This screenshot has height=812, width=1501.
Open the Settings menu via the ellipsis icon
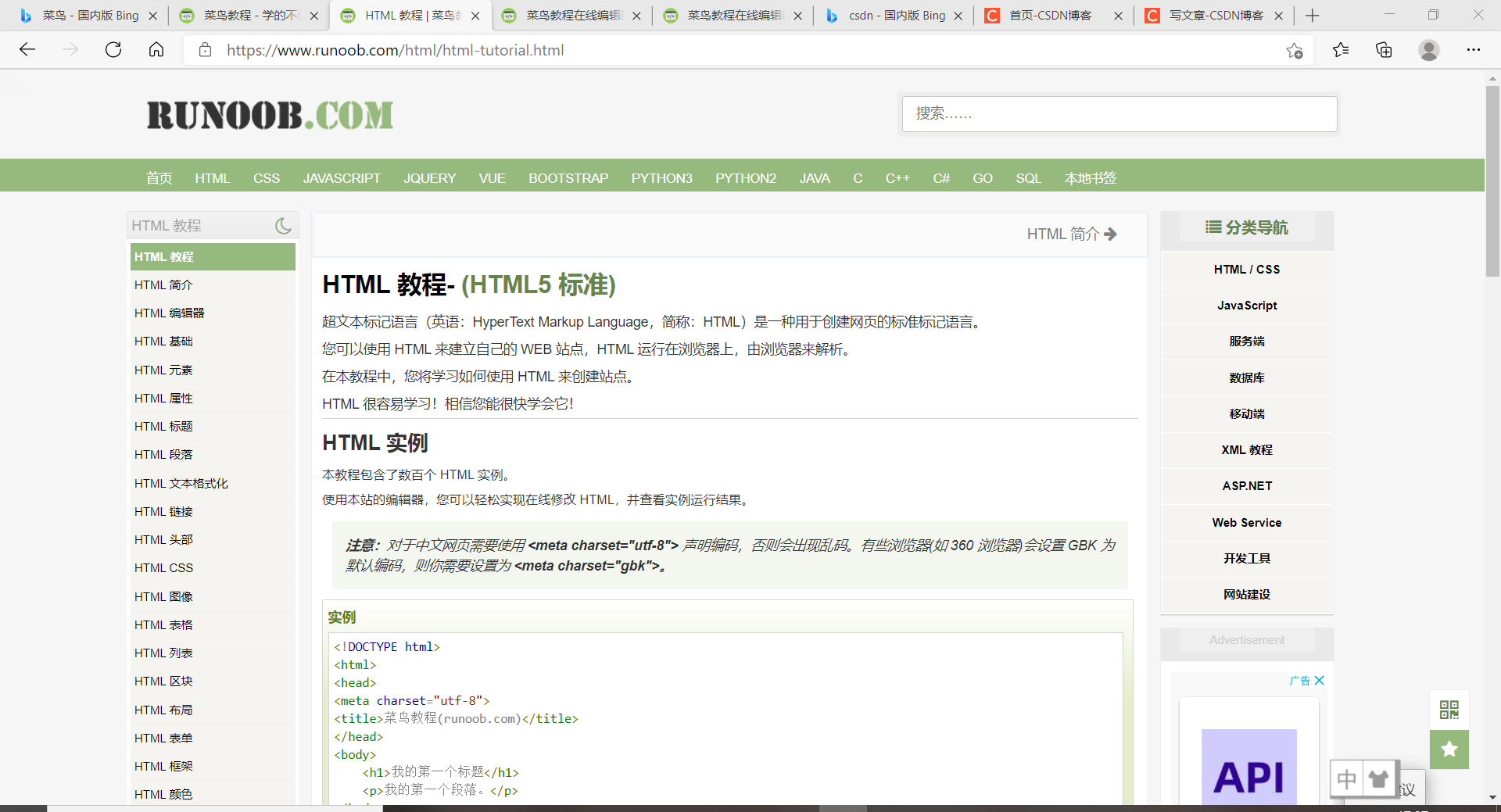point(1474,50)
